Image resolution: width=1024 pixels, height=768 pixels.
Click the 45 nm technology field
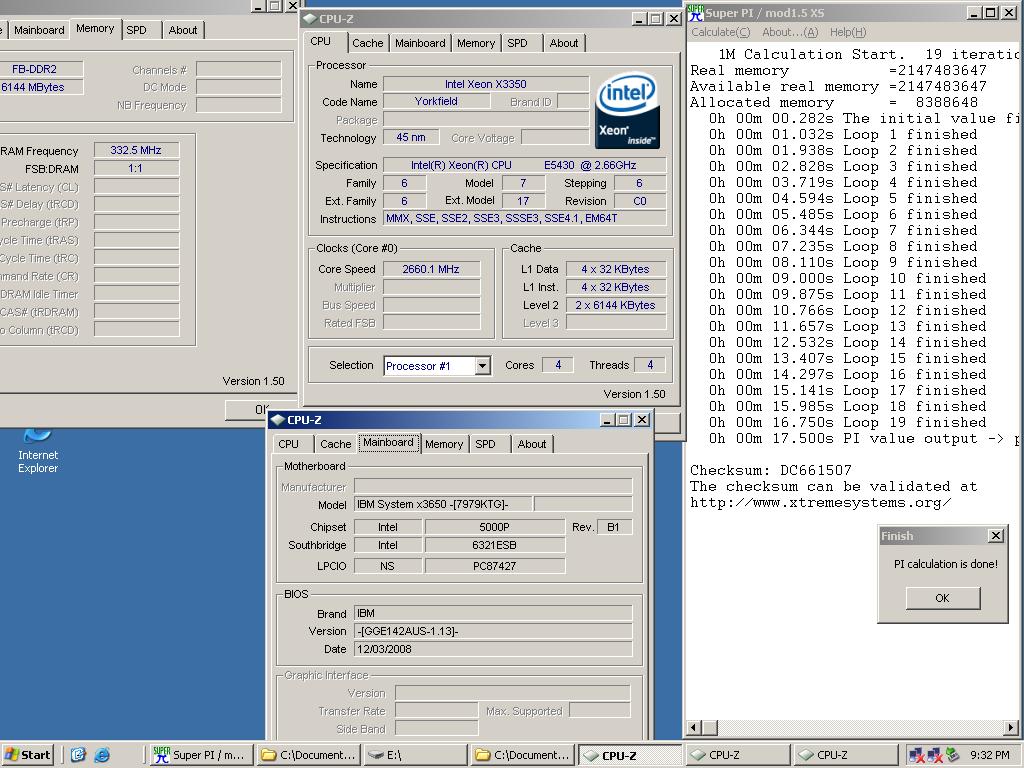click(411, 137)
